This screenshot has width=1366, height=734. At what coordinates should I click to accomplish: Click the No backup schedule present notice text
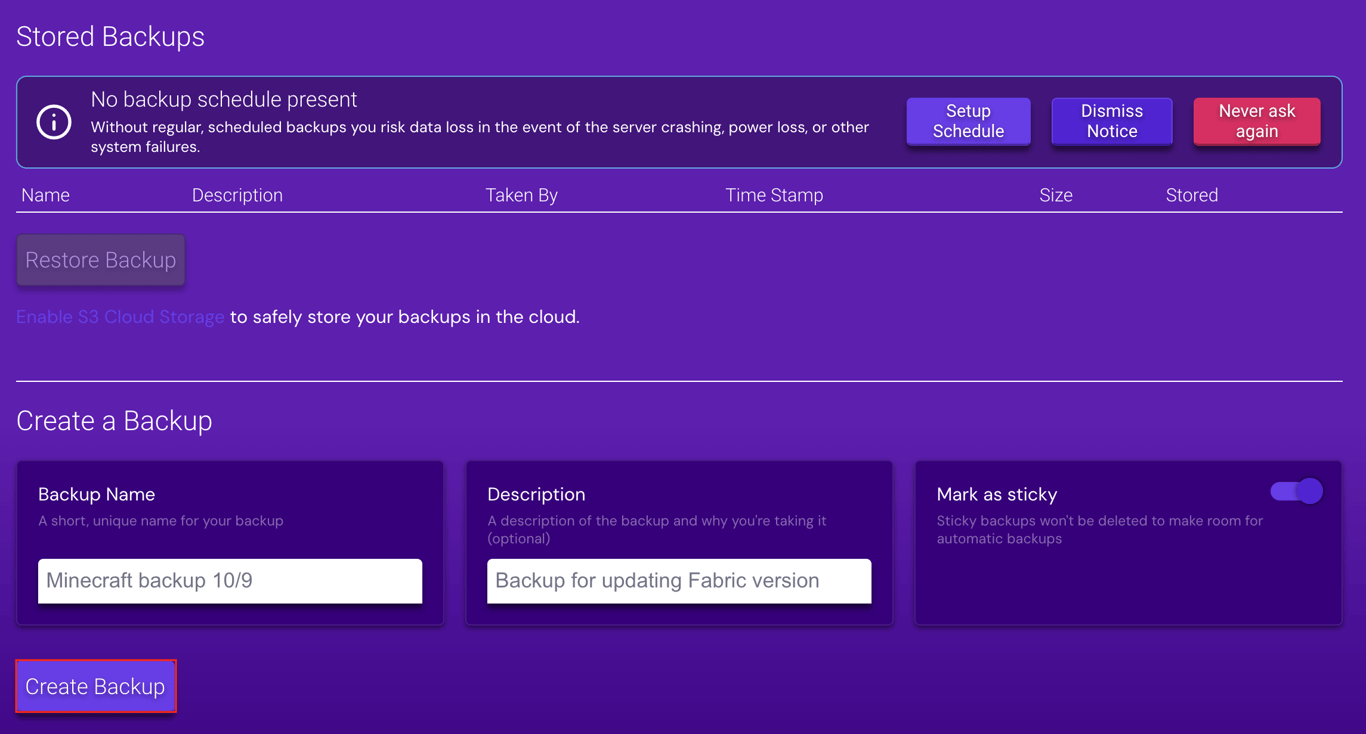pos(223,99)
